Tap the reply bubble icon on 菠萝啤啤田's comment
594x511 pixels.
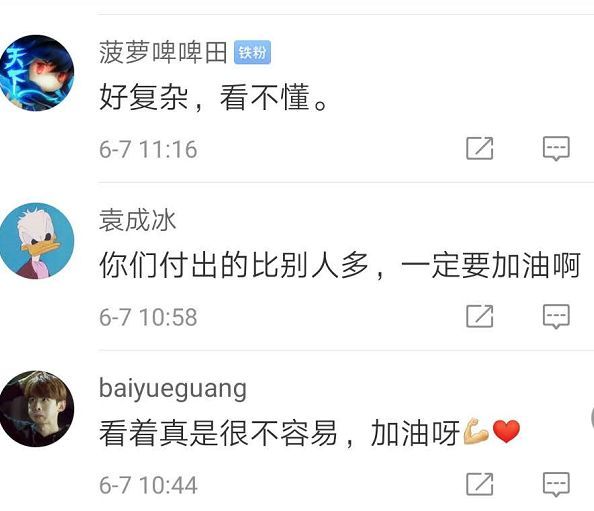pos(556,148)
